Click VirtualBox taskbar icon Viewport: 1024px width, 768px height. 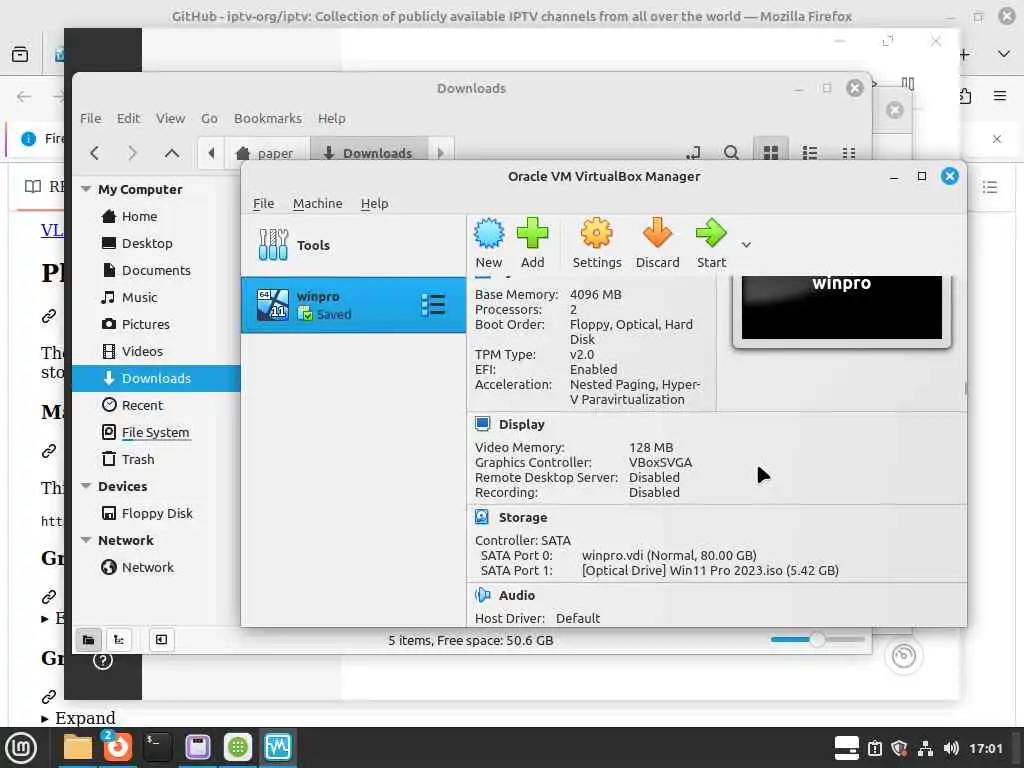pyautogui.click(x=278, y=747)
